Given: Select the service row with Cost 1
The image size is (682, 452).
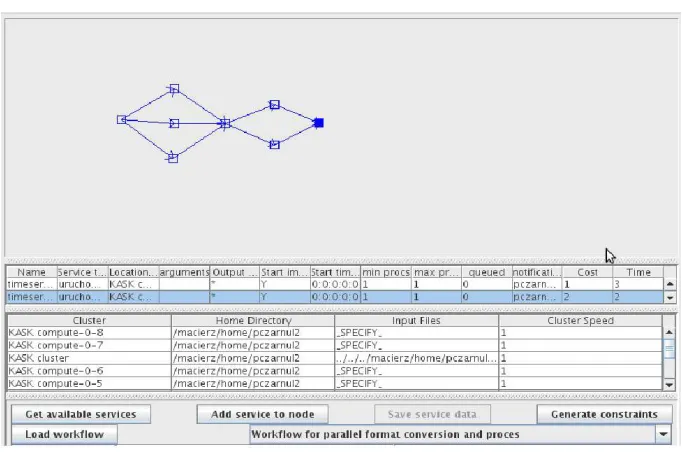Looking at the screenshot, I should click(335, 285).
